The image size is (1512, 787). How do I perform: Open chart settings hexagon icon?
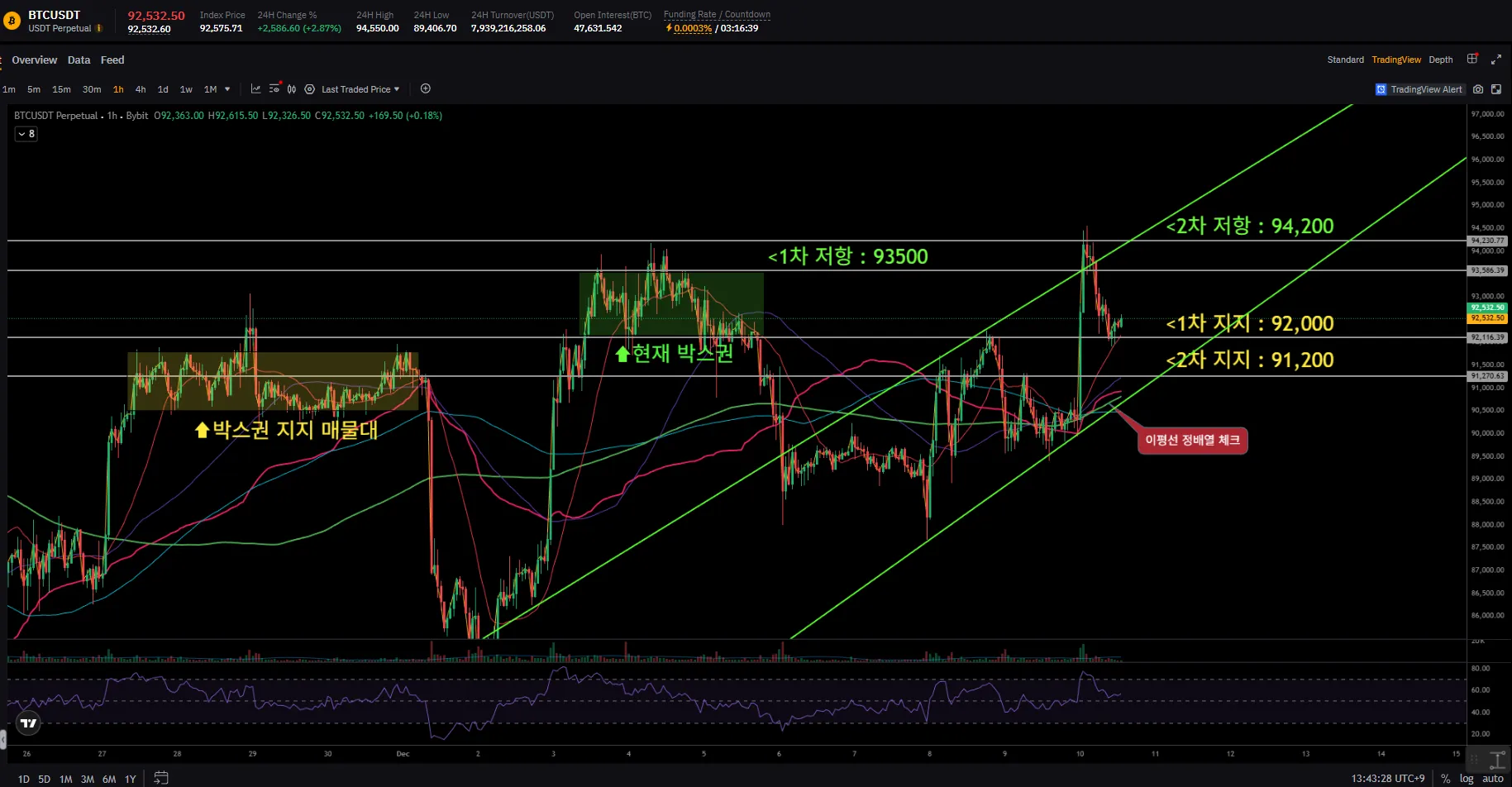point(310,89)
